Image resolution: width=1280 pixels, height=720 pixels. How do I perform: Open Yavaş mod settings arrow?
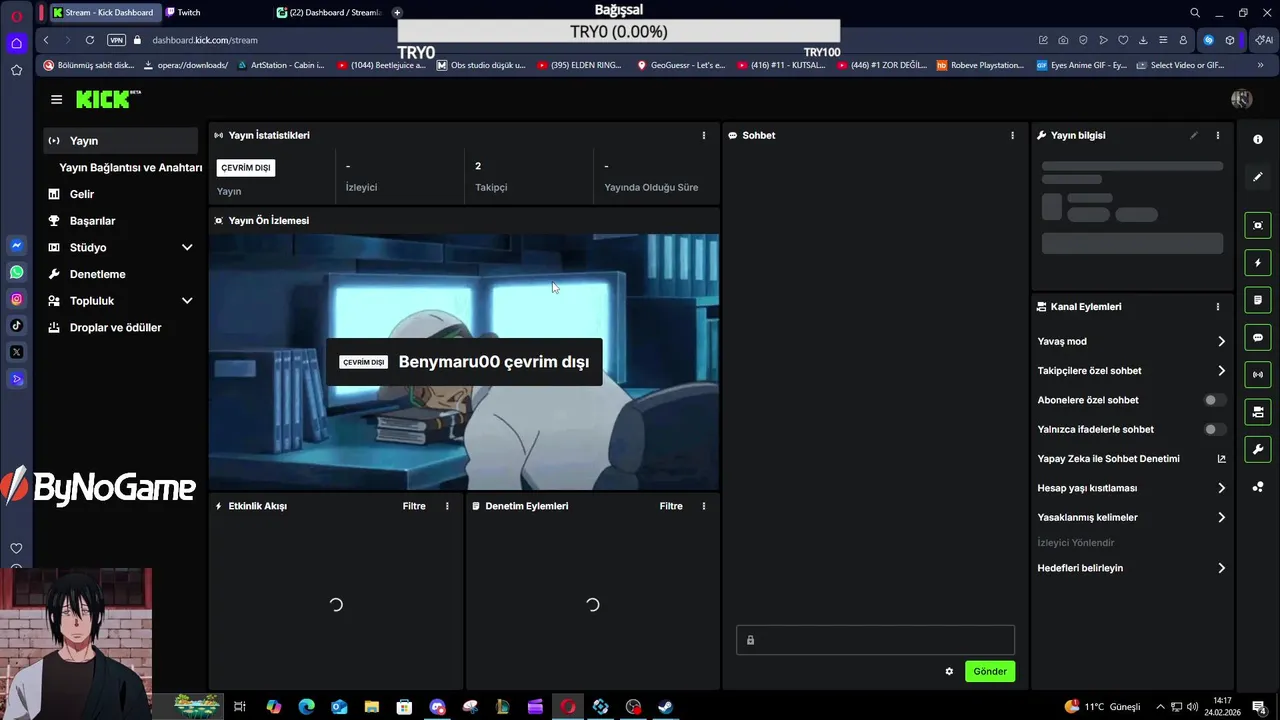pos(1221,341)
